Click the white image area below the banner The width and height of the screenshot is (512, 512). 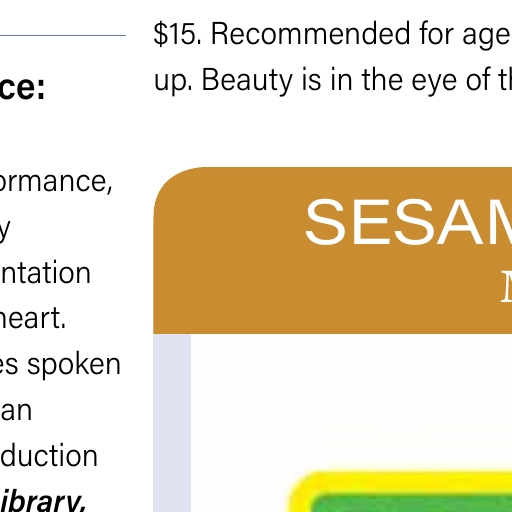click(x=351, y=400)
